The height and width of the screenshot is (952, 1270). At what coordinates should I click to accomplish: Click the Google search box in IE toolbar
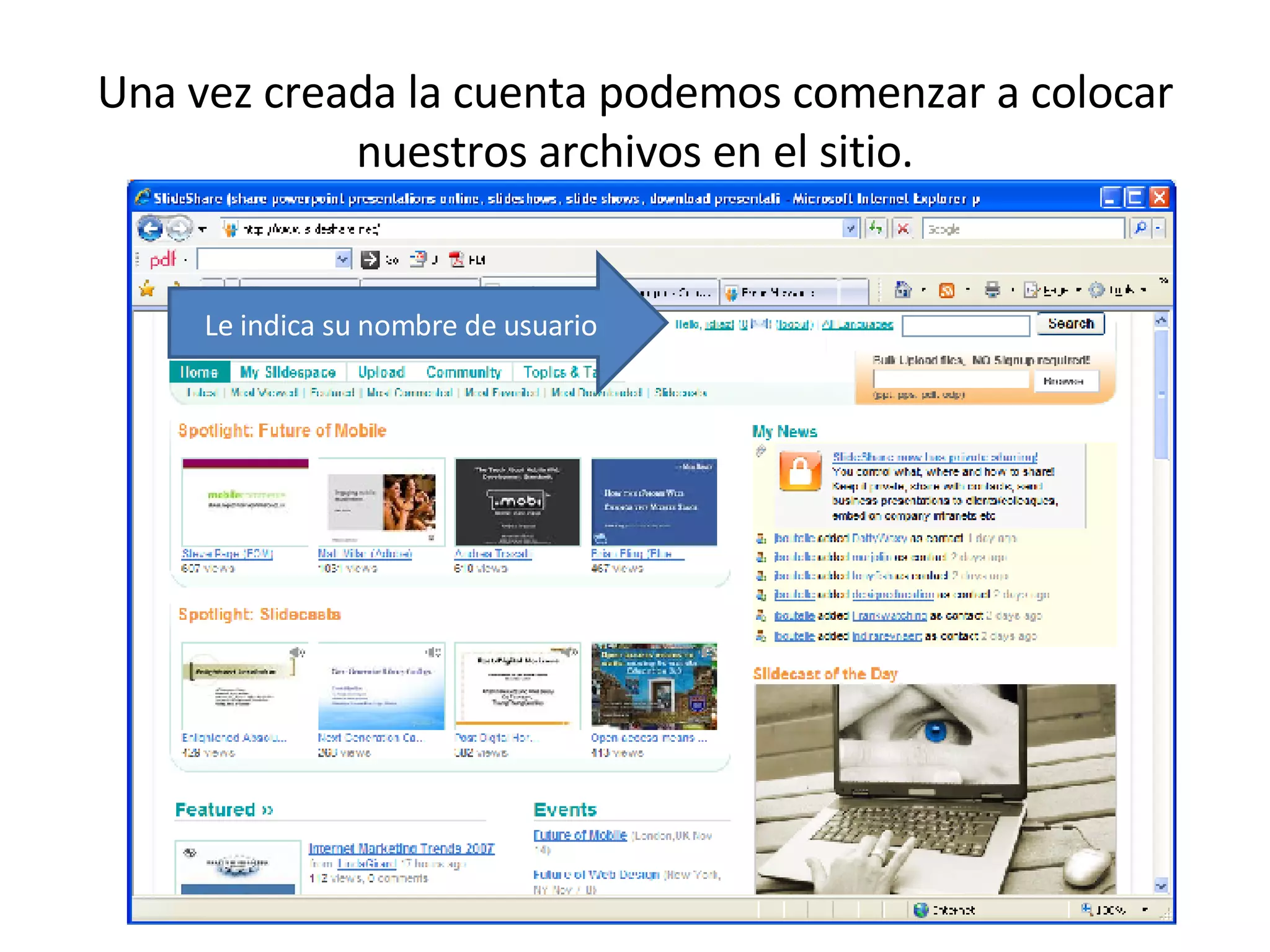coord(1023,229)
